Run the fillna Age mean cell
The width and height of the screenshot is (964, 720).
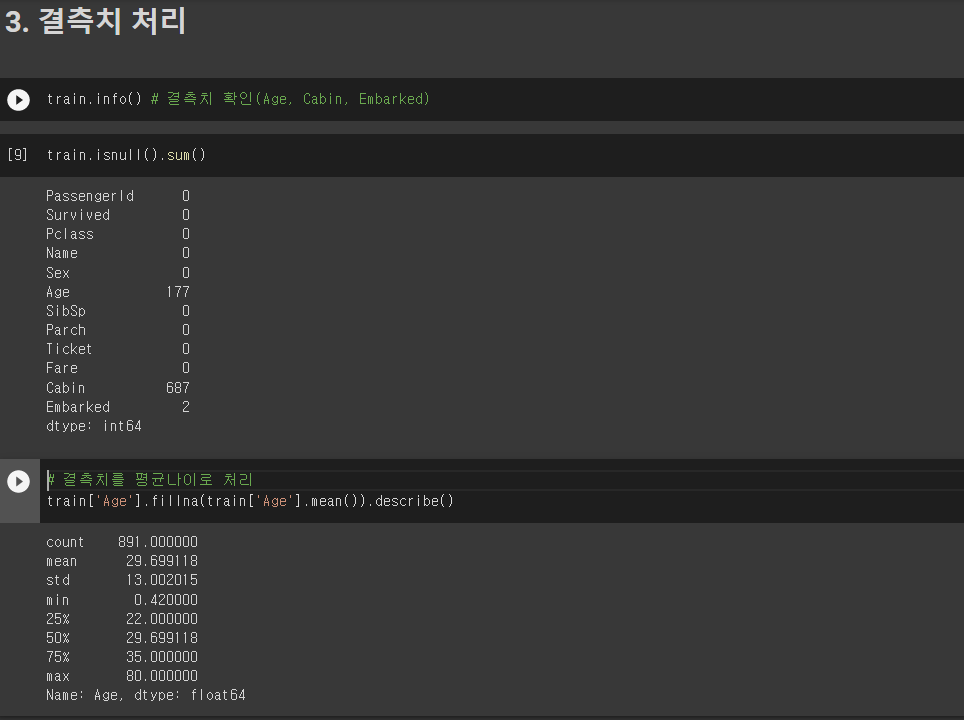18,481
